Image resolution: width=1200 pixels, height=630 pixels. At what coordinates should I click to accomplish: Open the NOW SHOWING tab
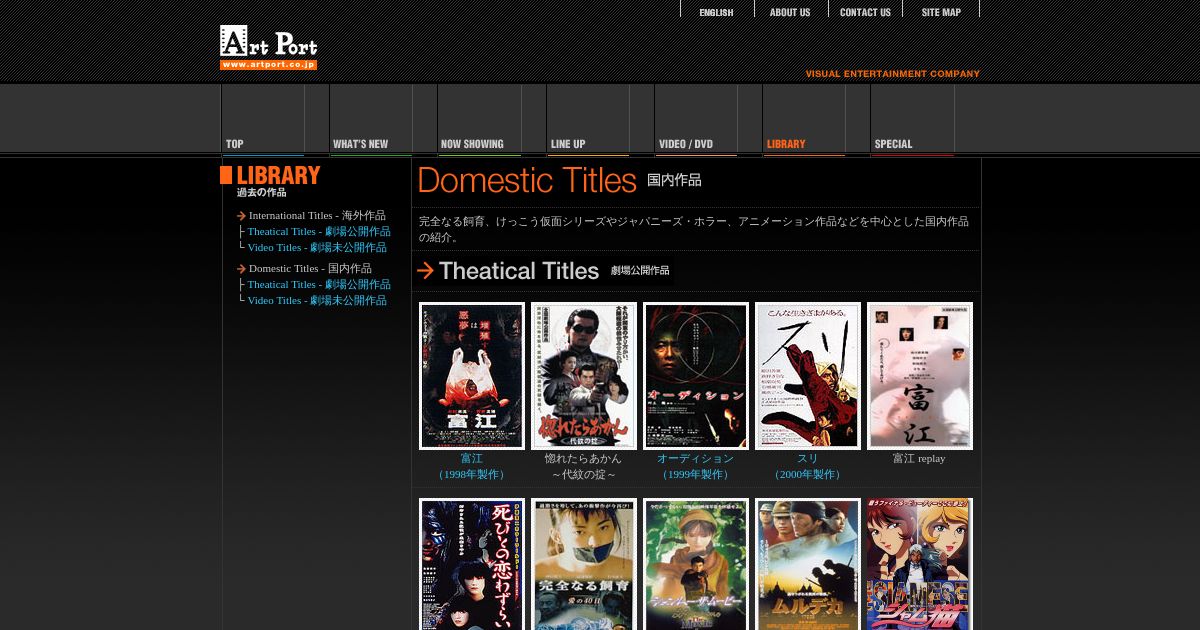pyautogui.click(x=479, y=120)
